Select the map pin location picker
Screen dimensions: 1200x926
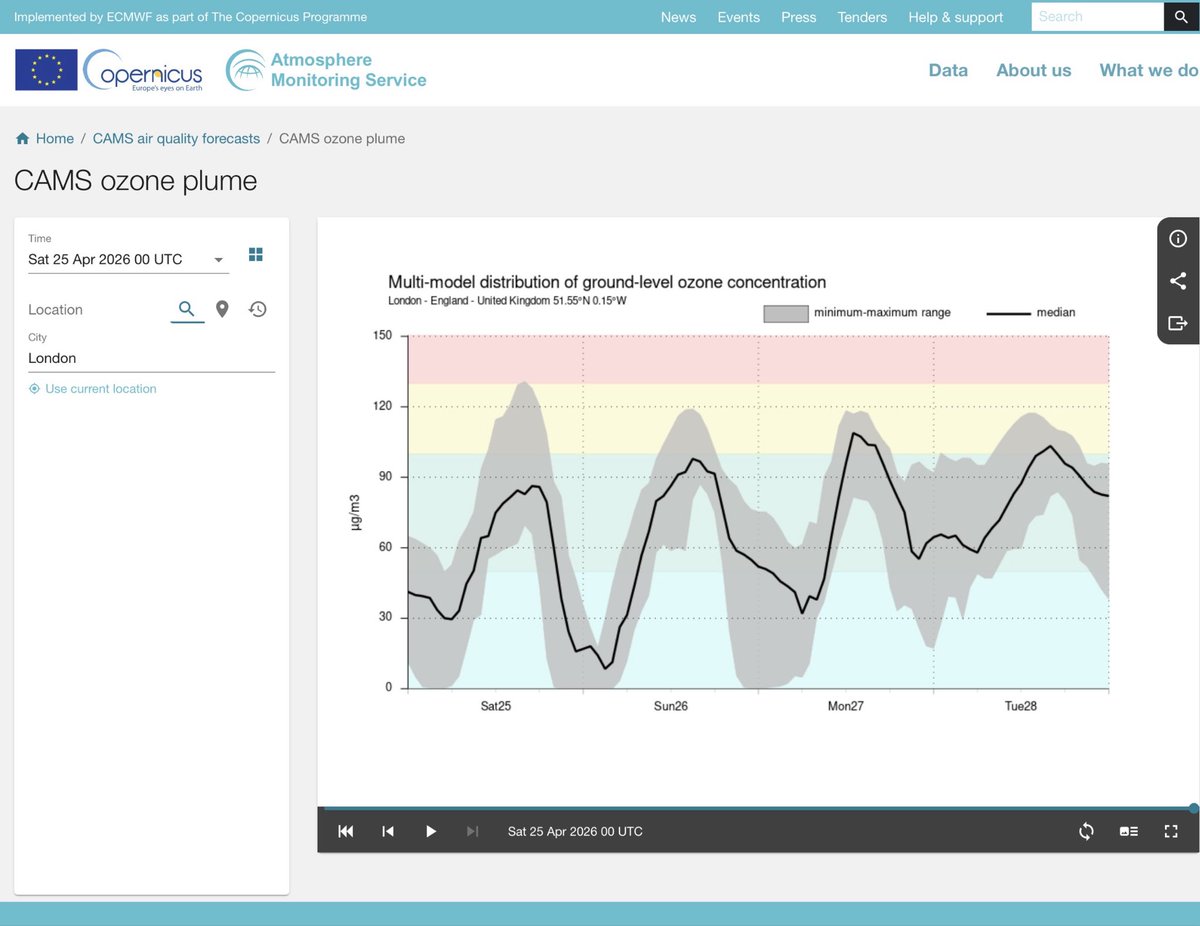222,309
